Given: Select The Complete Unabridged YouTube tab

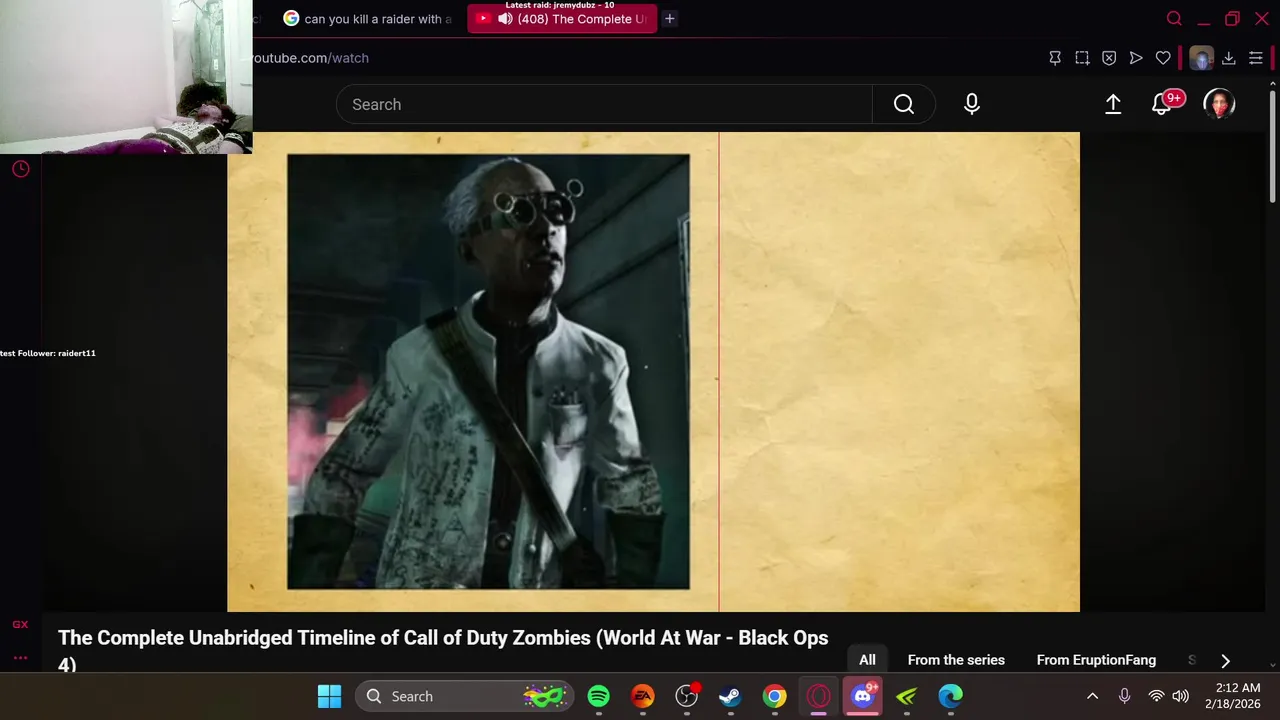Looking at the screenshot, I should point(562,19).
